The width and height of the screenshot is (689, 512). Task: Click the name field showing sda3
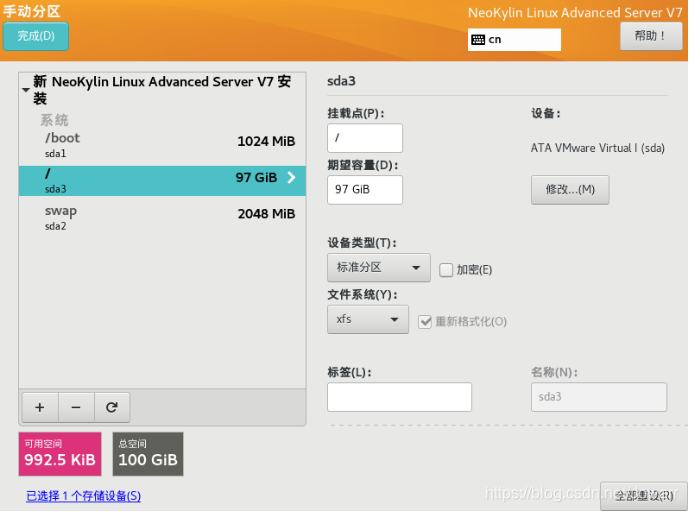(x=598, y=397)
